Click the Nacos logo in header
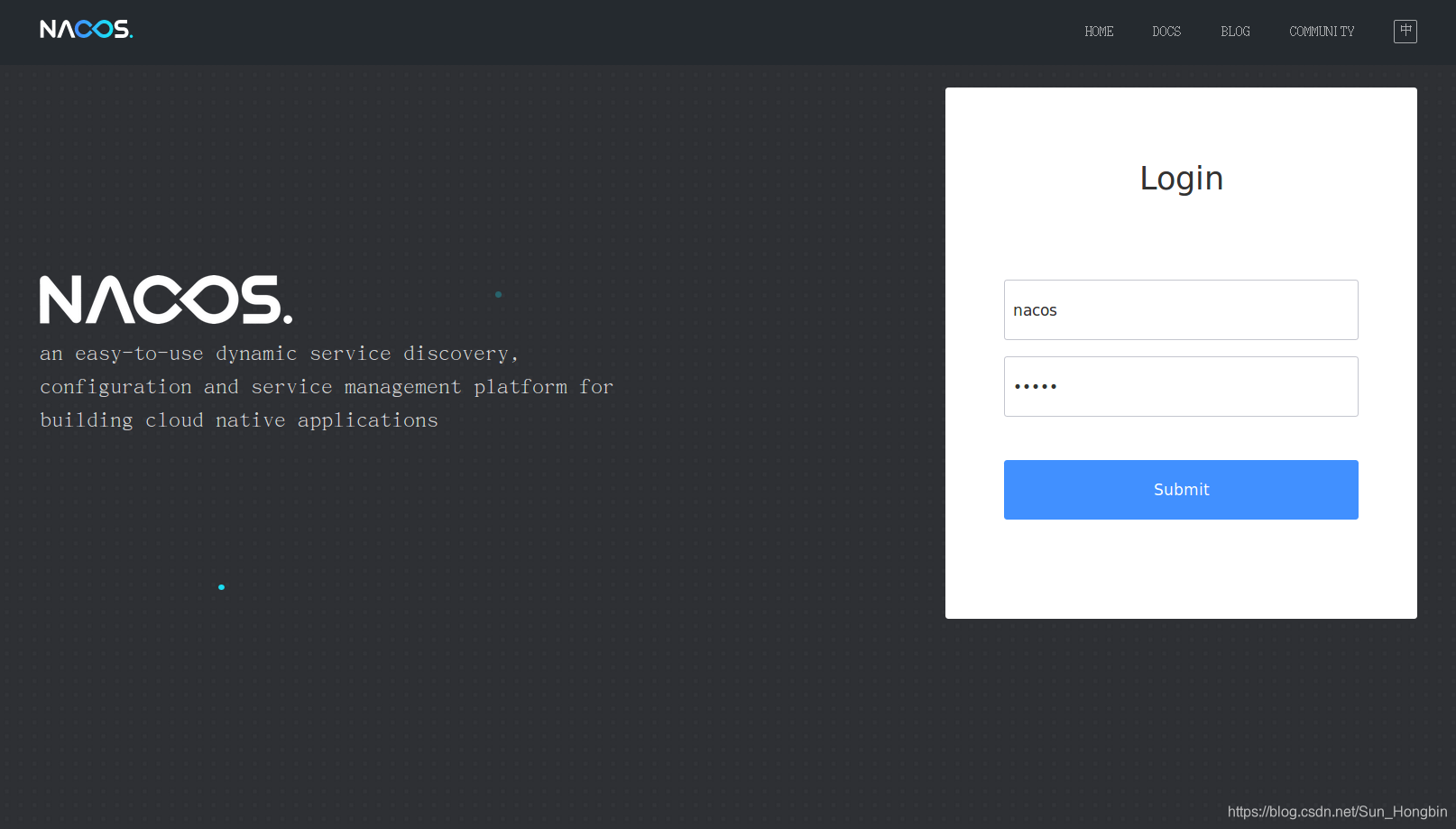This screenshot has height=829, width=1456. point(87,30)
